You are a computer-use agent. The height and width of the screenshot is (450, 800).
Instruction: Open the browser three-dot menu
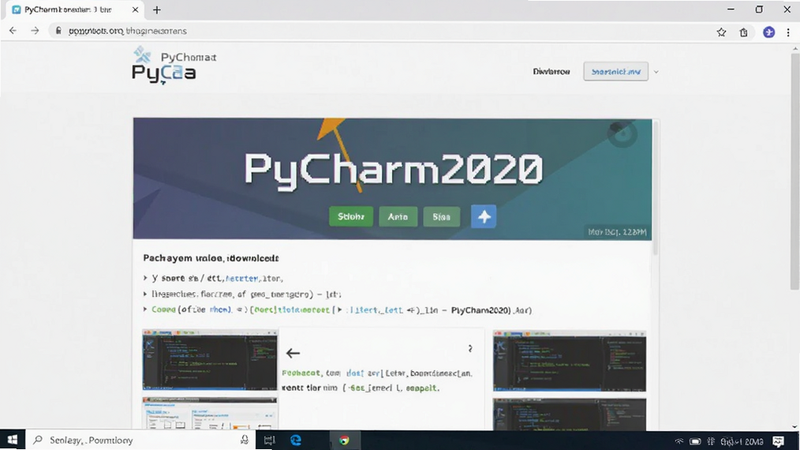tap(788, 32)
